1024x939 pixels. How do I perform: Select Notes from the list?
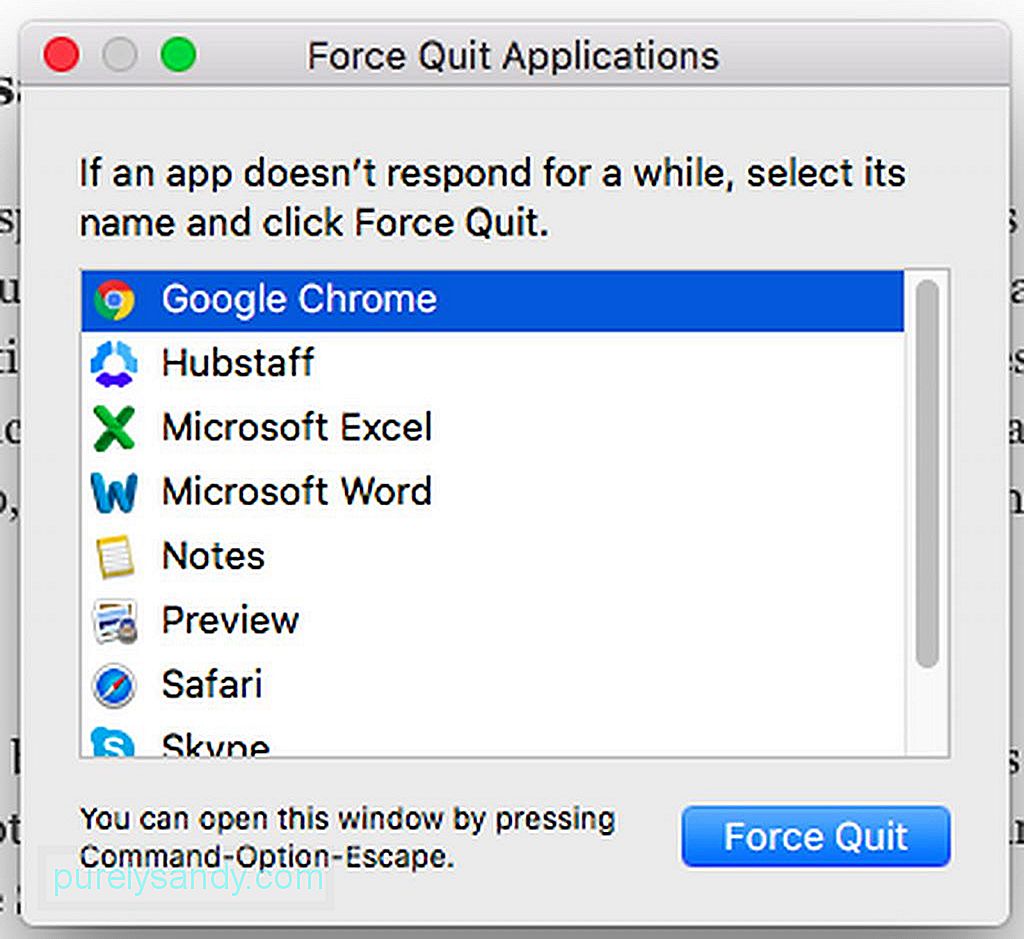tap(493, 556)
